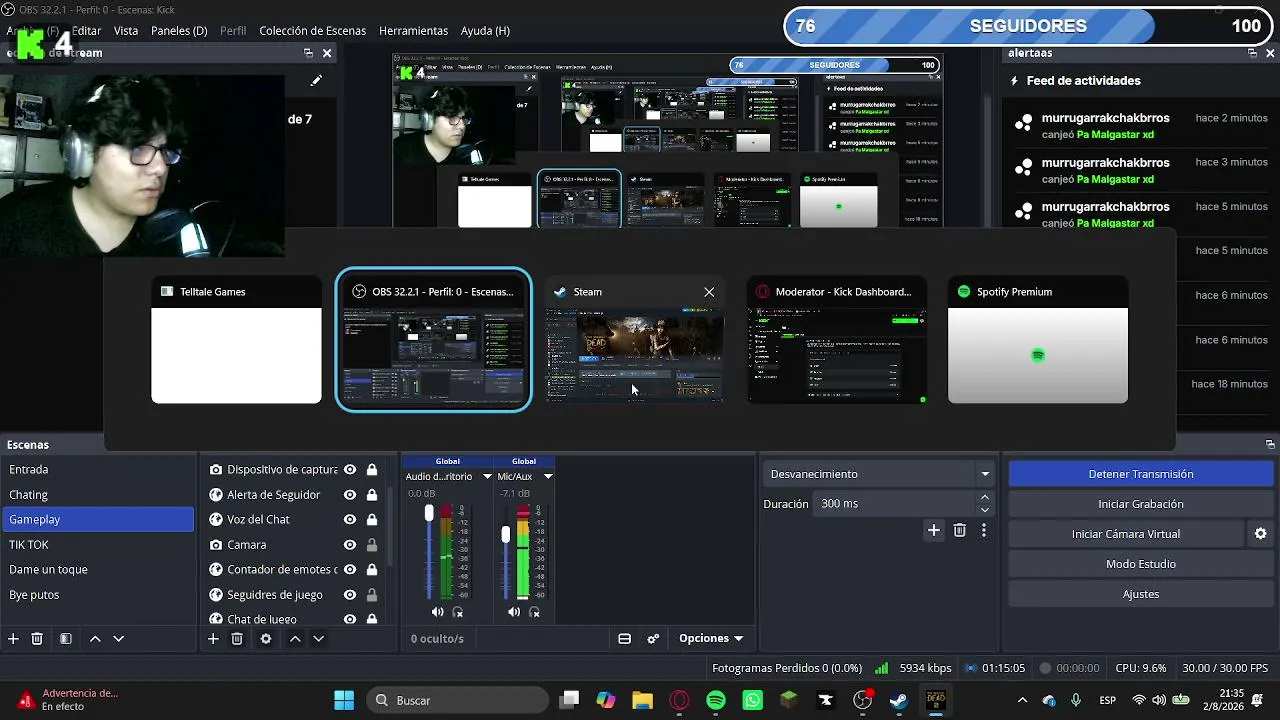Image resolution: width=1280 pixels, height=720 pixels.
Task: Open advanced audio properties gears icon
Action: (x=654, y=639)
